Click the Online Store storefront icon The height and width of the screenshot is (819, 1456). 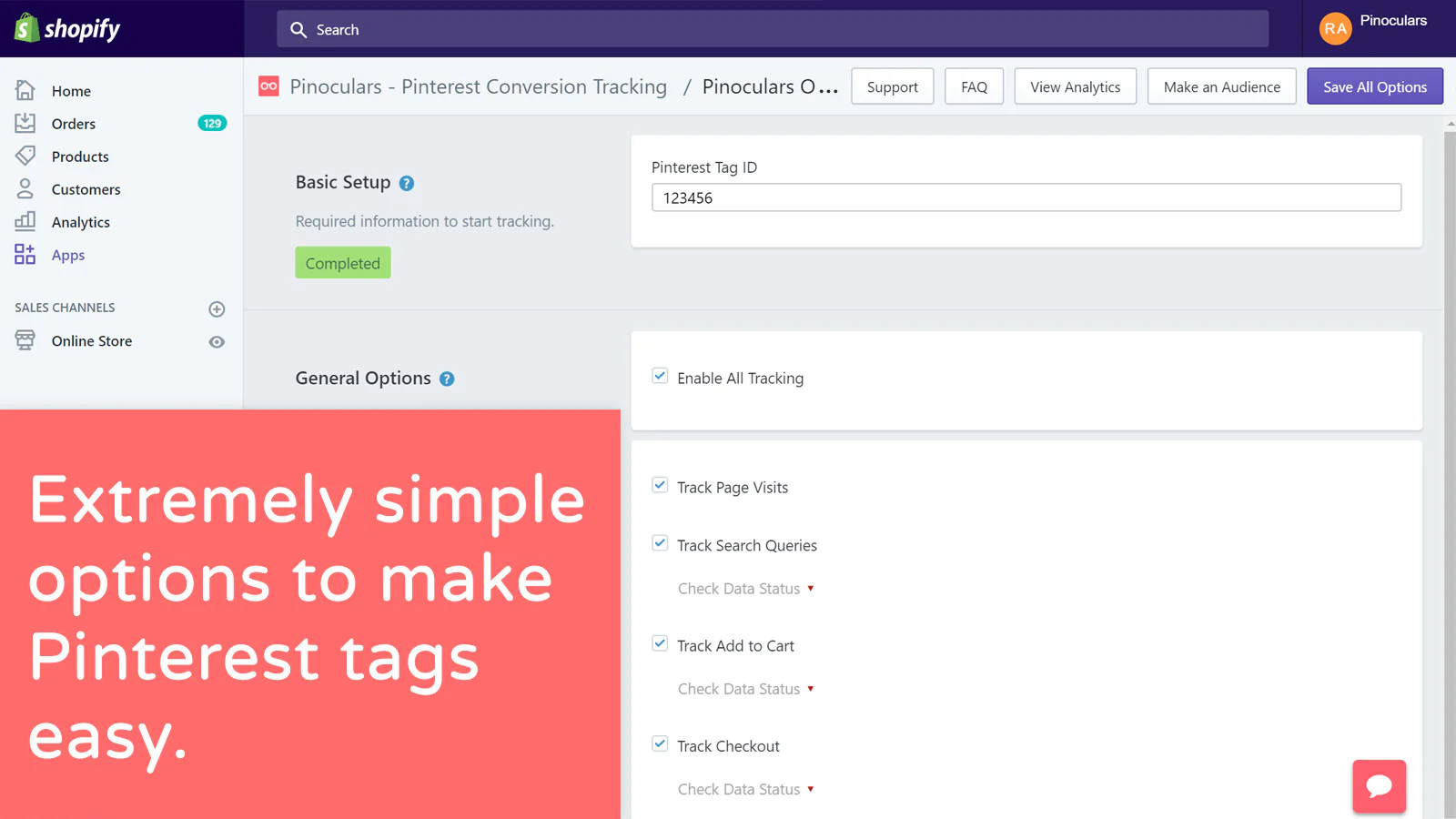25,340
